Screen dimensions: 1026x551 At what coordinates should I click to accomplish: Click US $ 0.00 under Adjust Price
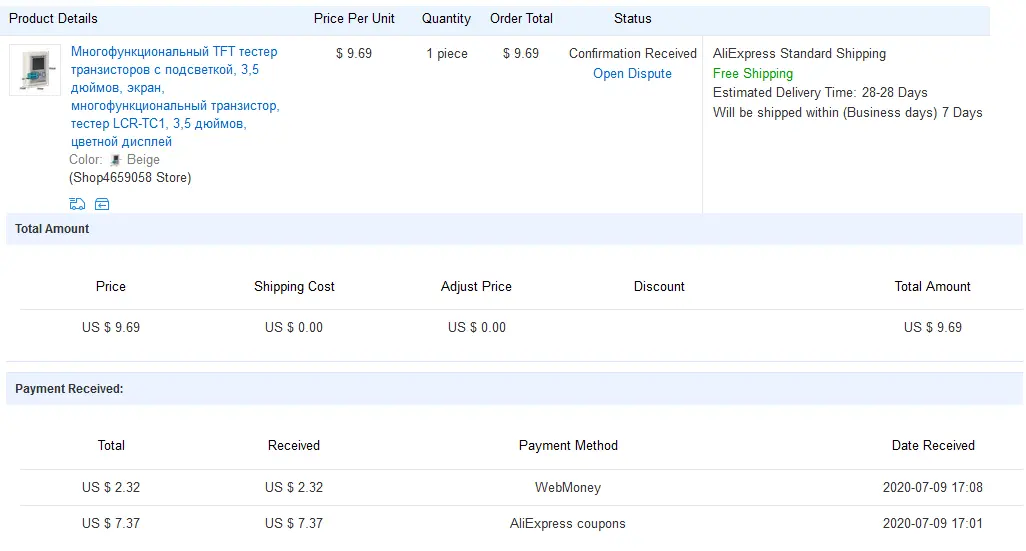point(477,327)
